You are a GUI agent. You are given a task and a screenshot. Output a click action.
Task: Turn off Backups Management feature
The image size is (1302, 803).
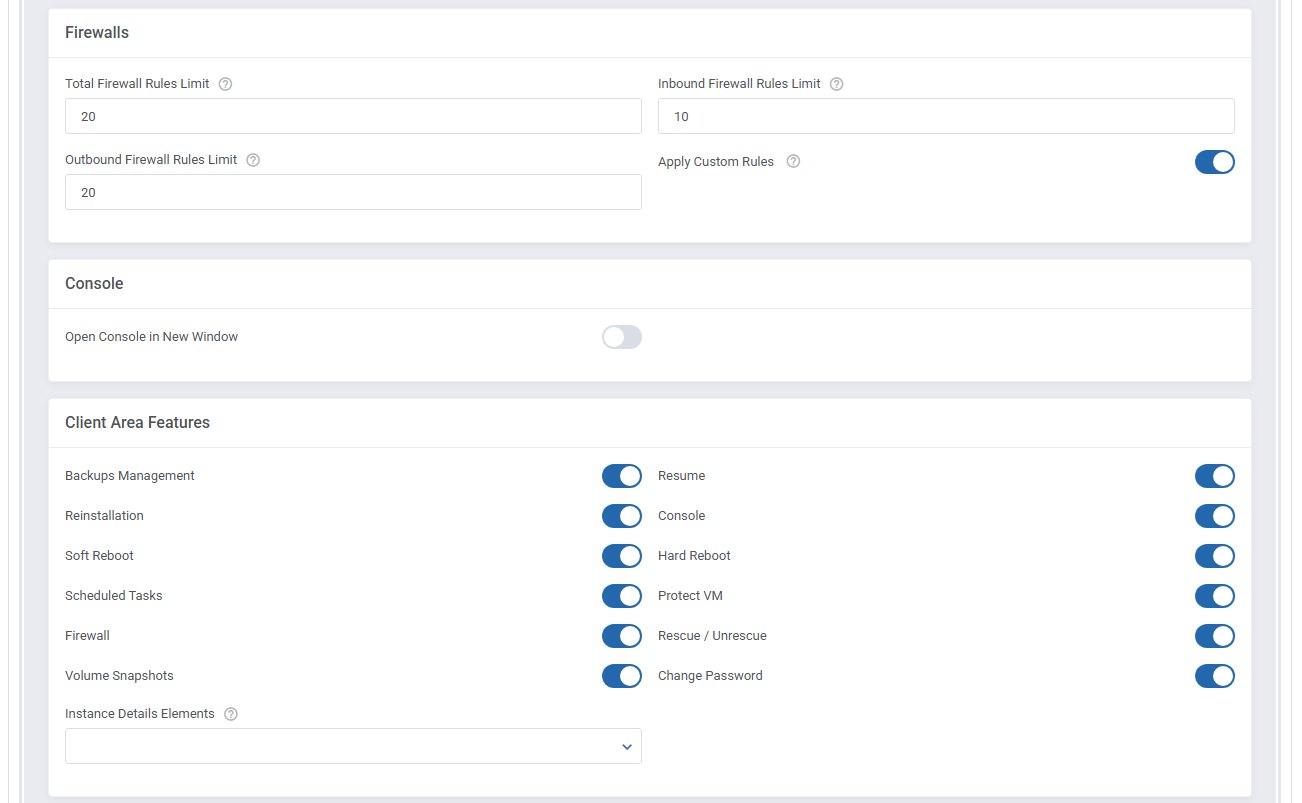click(x=621, y=476)
